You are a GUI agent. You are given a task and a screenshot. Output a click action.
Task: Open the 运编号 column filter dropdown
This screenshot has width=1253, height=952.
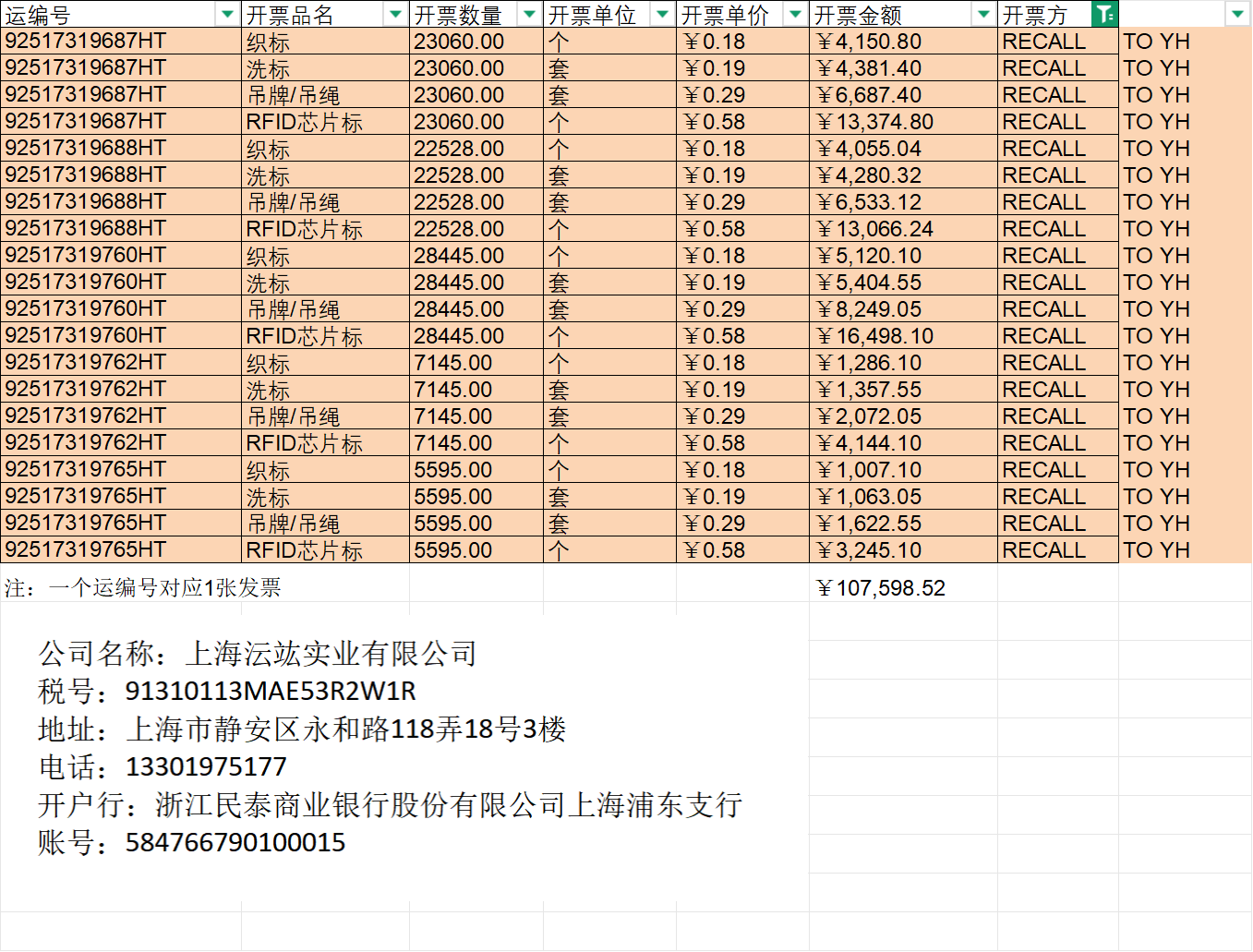click(x=227, y=14)
